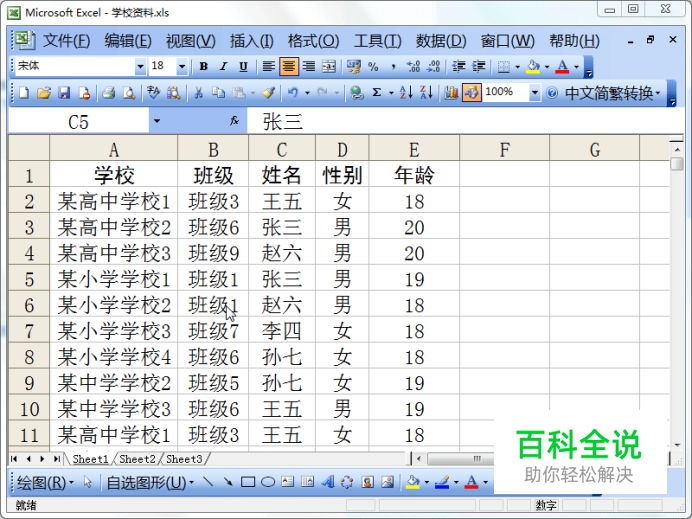Toggle Align Right

click(309, 67)
